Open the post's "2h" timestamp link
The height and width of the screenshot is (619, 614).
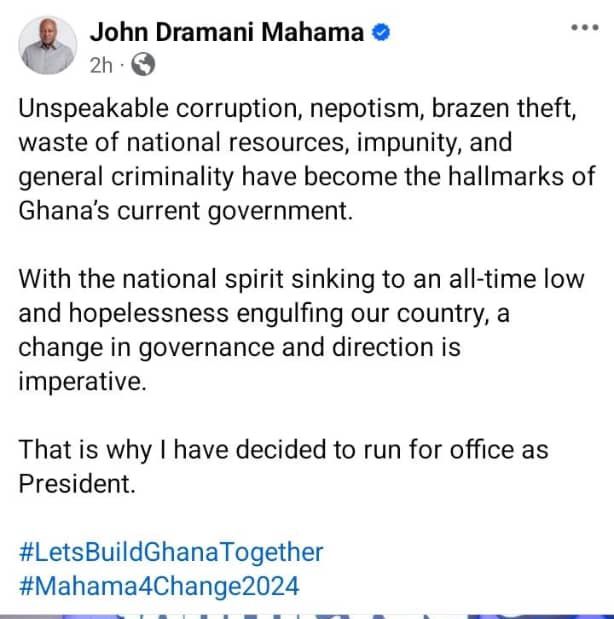[101, 65]
